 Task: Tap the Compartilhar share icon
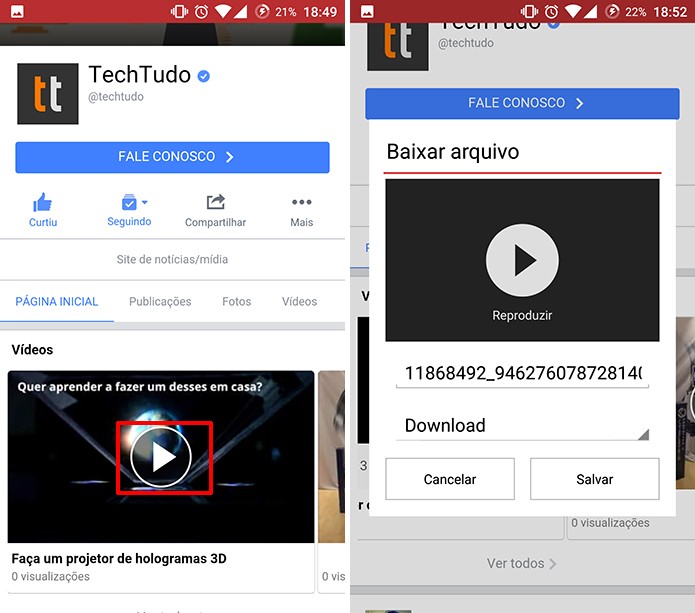(215, 202)
